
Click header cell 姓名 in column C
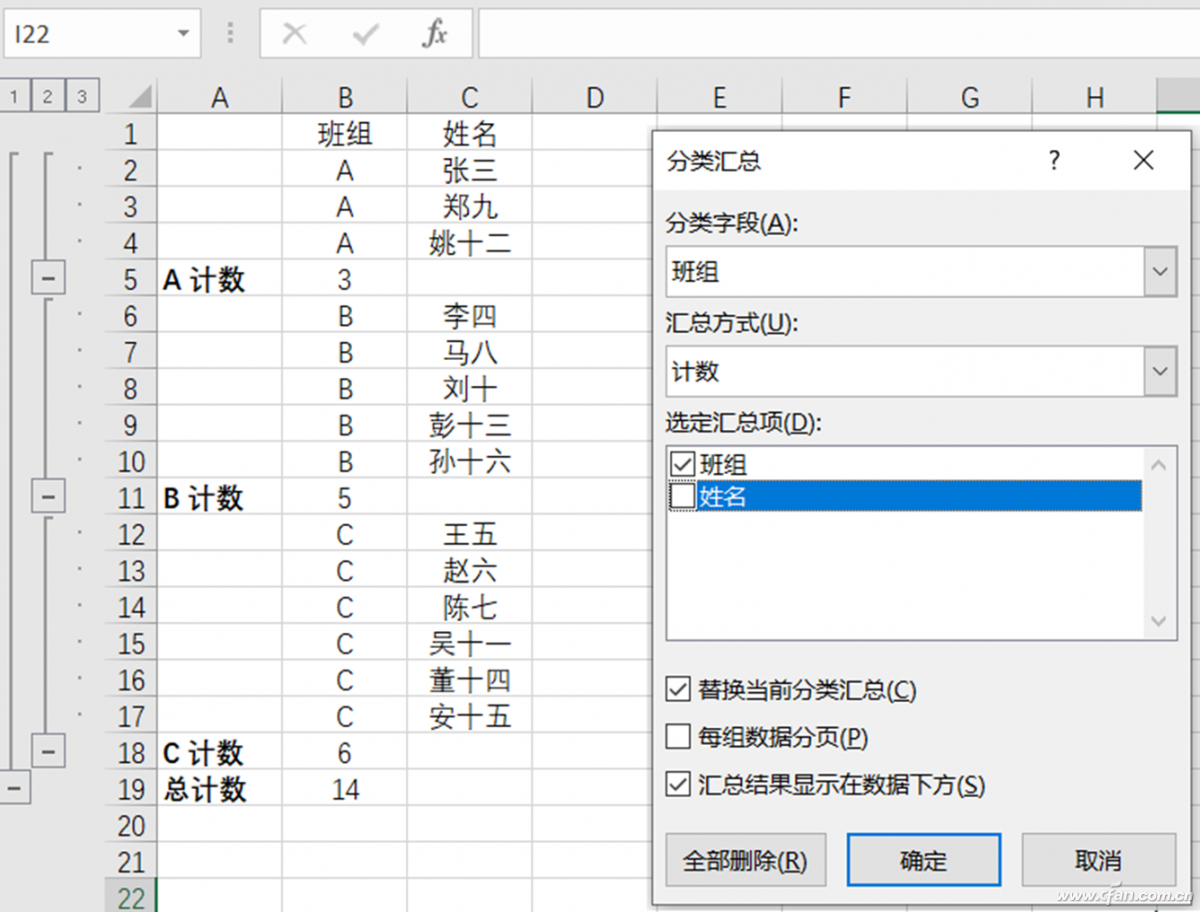coord(470,133)
